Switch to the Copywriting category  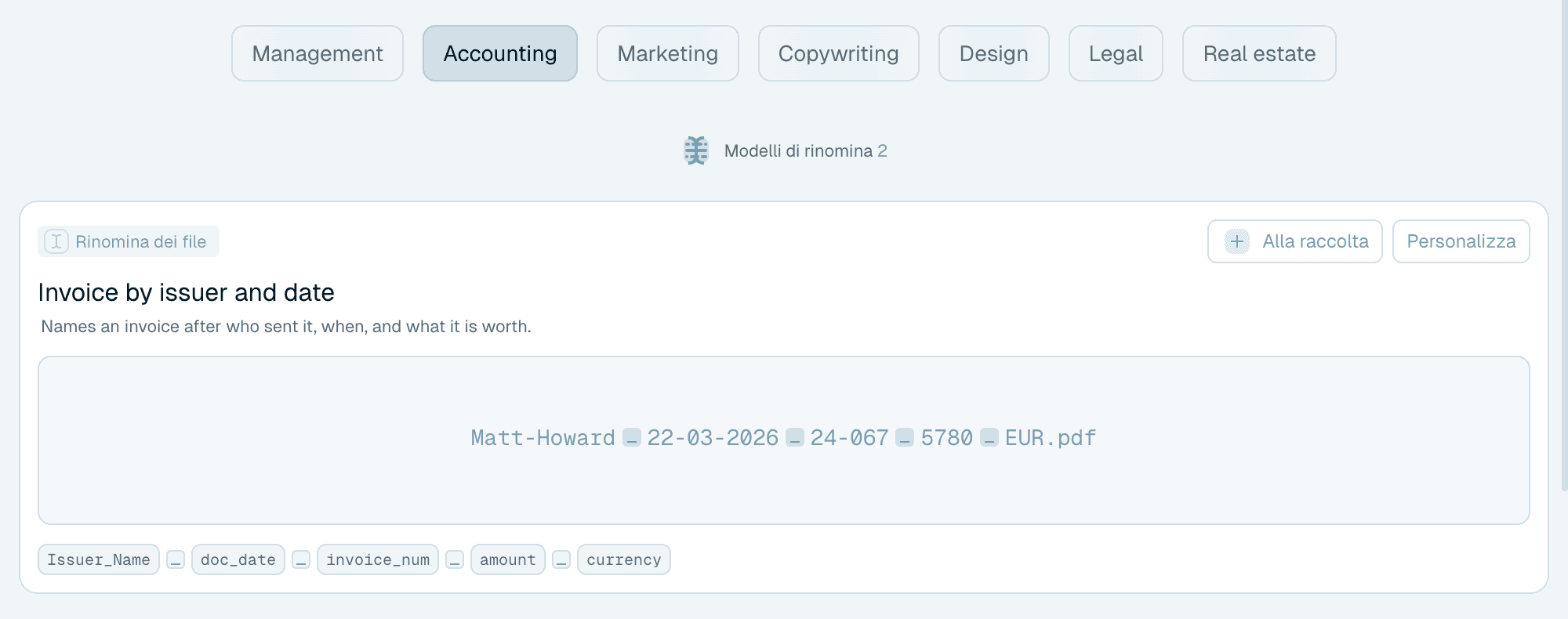[839, 53]
